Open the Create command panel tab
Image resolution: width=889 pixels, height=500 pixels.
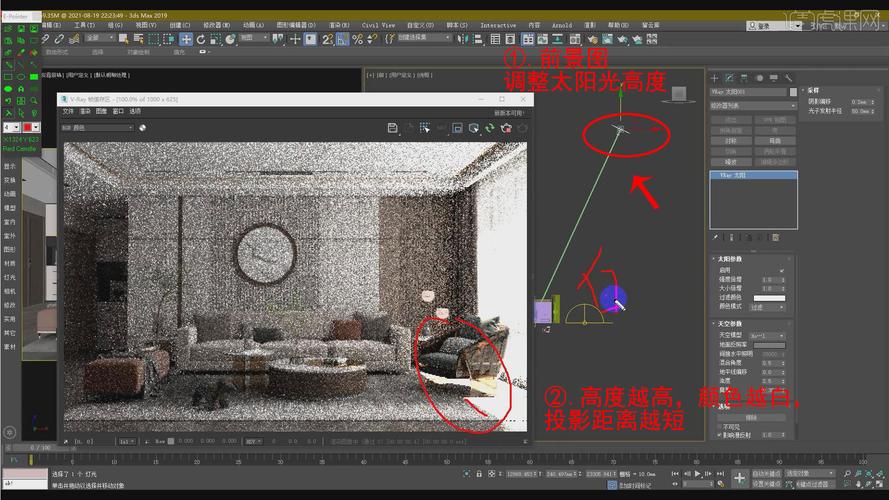point(714,78)
